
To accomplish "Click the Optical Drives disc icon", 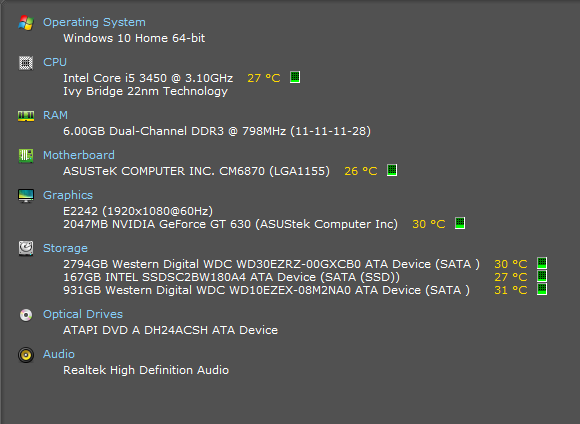I will (26, 315).
